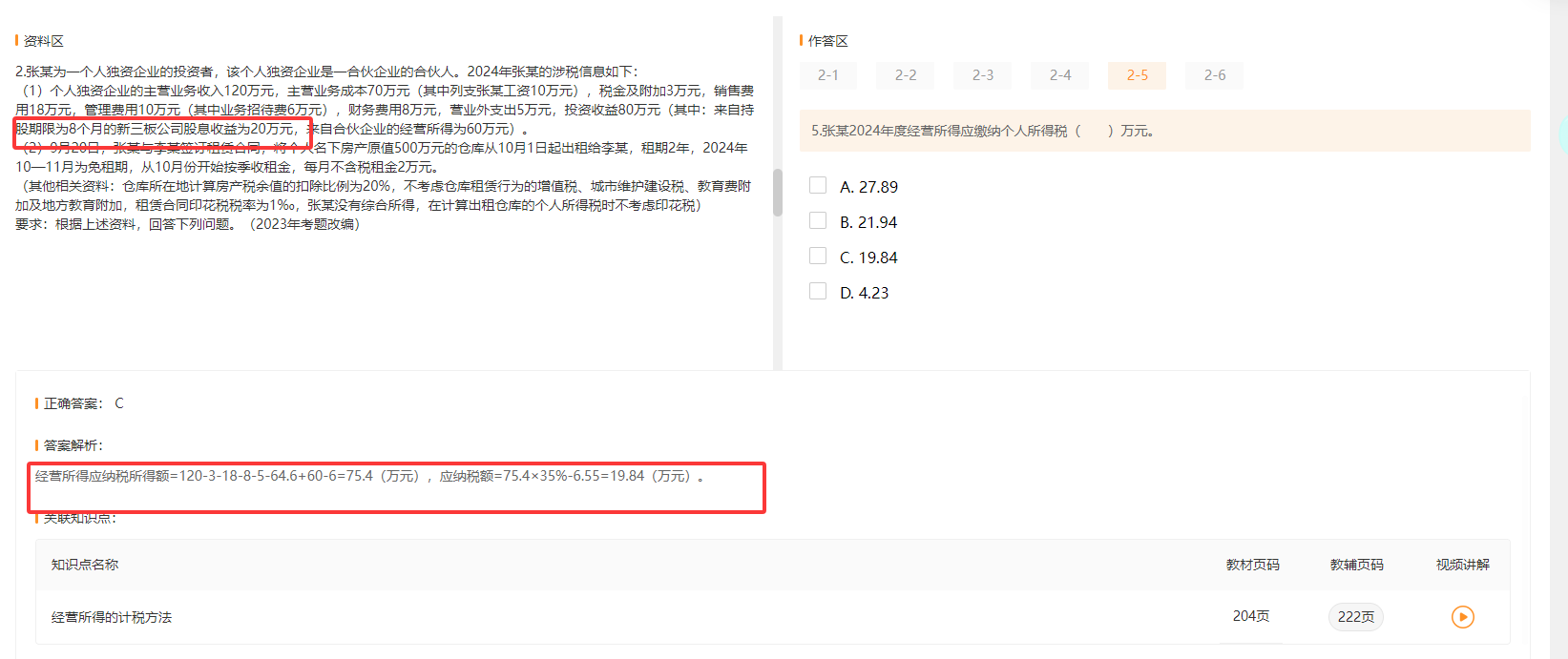1568x659 pixels.
Task: Open question tab 2-2
Action: tap(905, 75)
